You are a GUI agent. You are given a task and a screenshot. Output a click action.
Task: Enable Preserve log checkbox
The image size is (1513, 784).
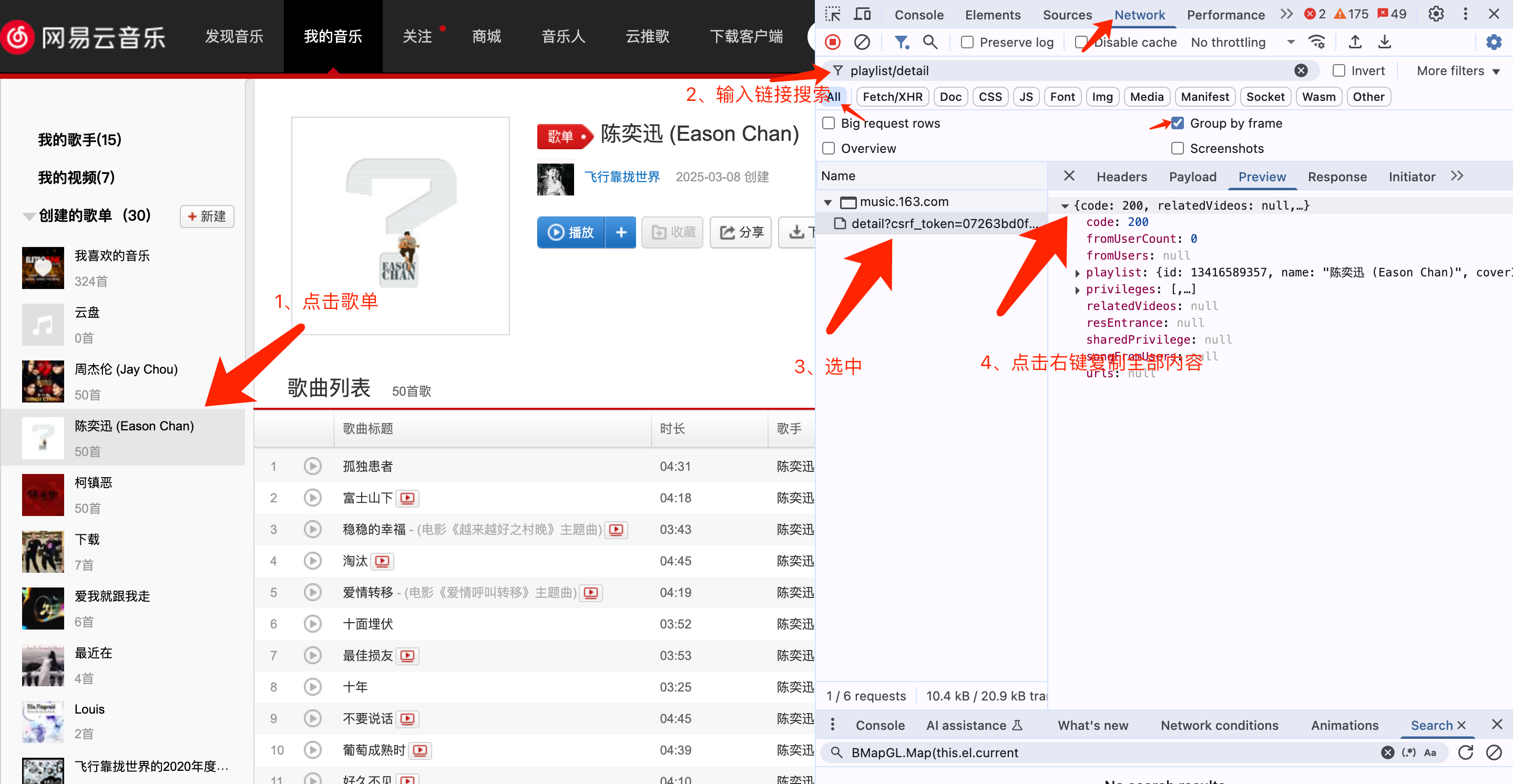pyautogui.click(x=967, y=42)
